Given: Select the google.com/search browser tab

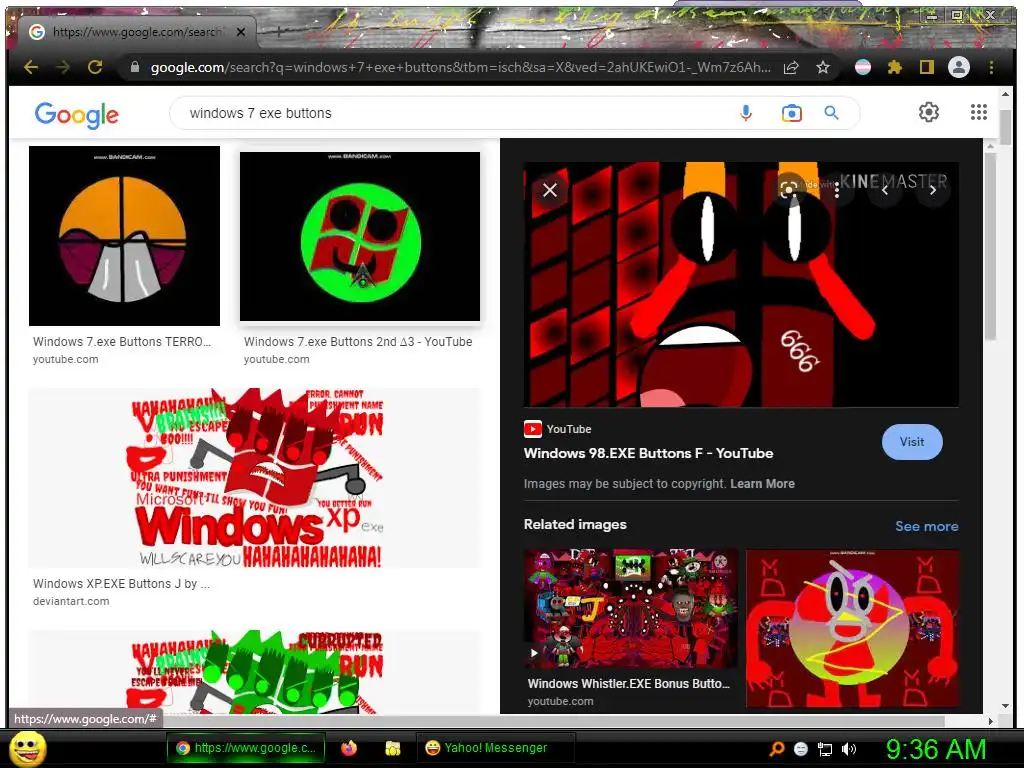Looking at the screenshot, I should pyautogui.click(x=137, y=31).
